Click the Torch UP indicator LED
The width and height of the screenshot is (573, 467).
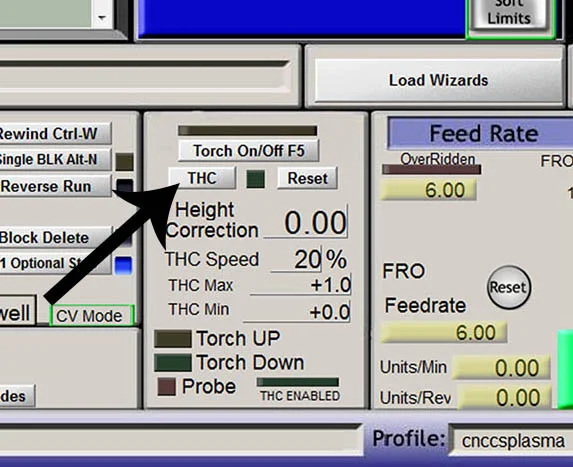click(x=173, y=339)
